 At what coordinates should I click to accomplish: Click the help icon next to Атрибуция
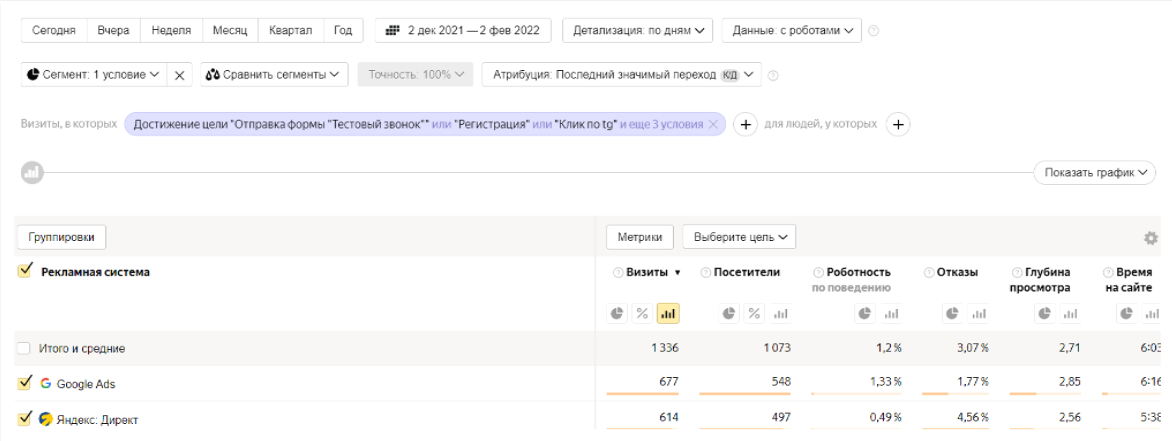(774, 75)
